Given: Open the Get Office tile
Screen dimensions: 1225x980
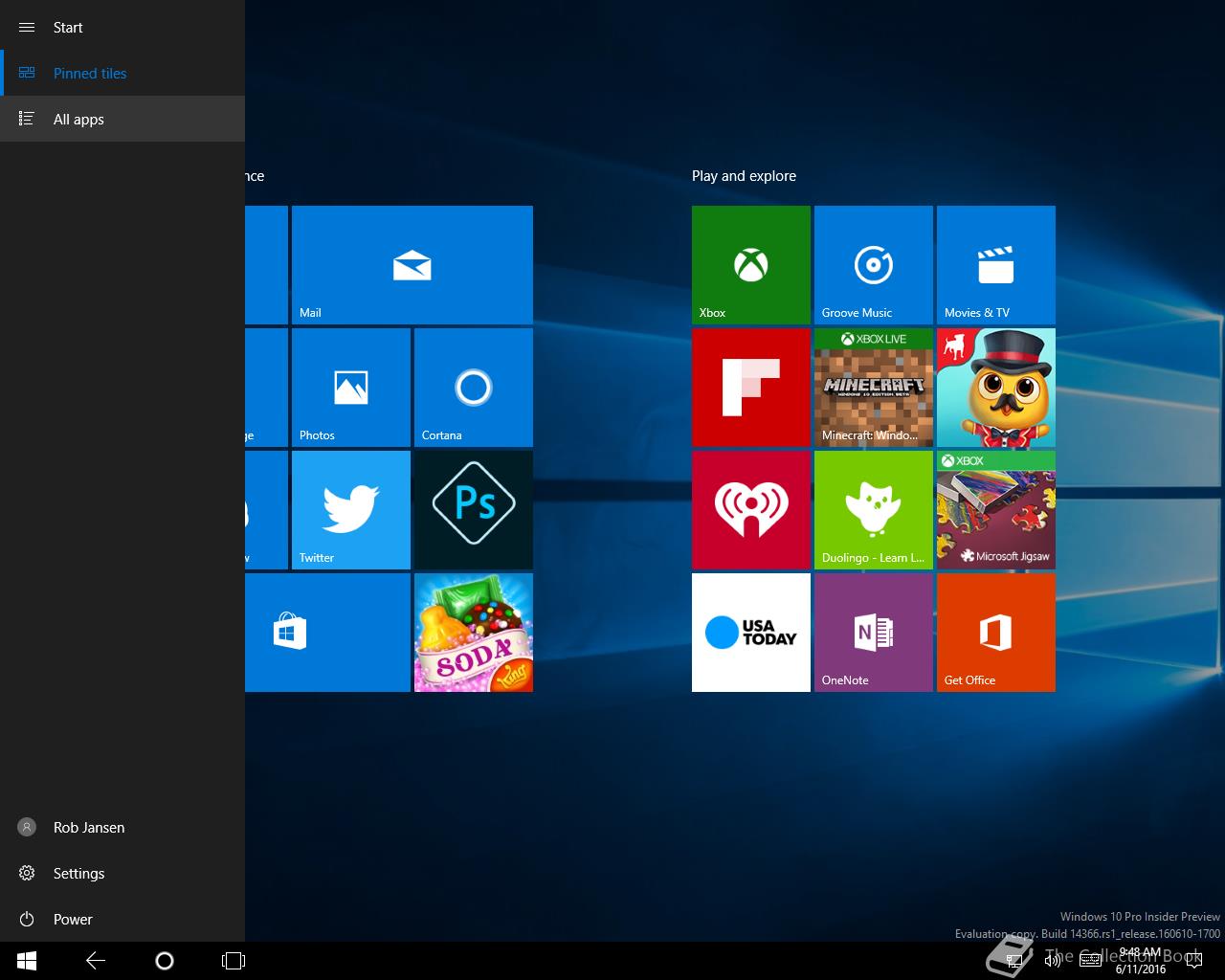Looking at the screenshot, I should 996,633.
